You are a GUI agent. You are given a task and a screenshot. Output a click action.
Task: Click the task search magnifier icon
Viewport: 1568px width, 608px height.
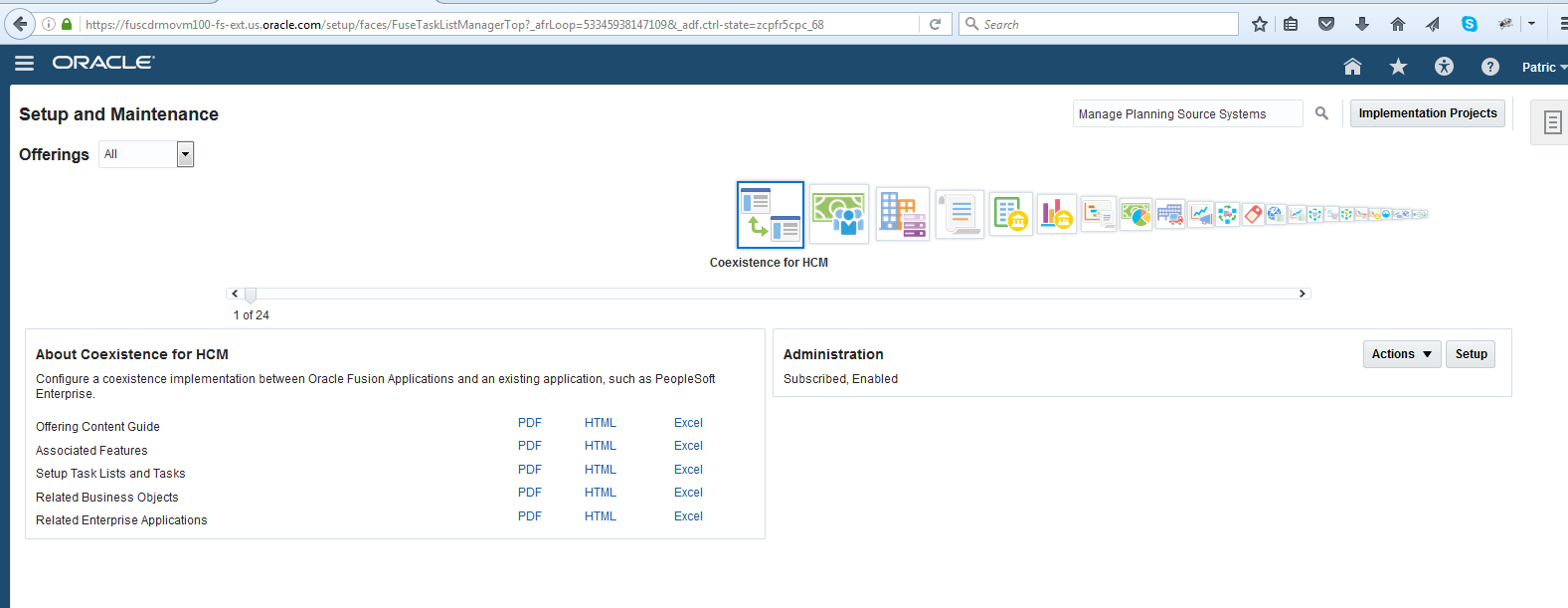(x=1321, y=113)
